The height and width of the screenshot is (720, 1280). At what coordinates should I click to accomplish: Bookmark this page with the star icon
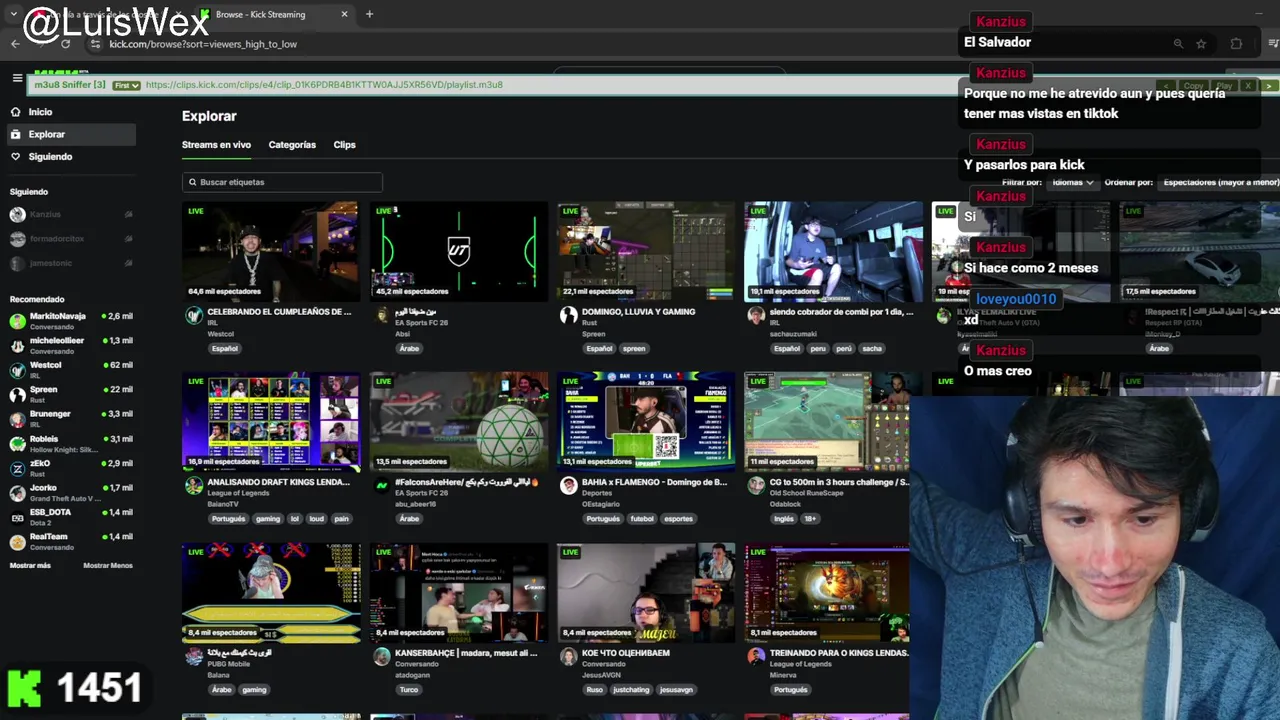pyautogui.click(x=1201, y=44)
